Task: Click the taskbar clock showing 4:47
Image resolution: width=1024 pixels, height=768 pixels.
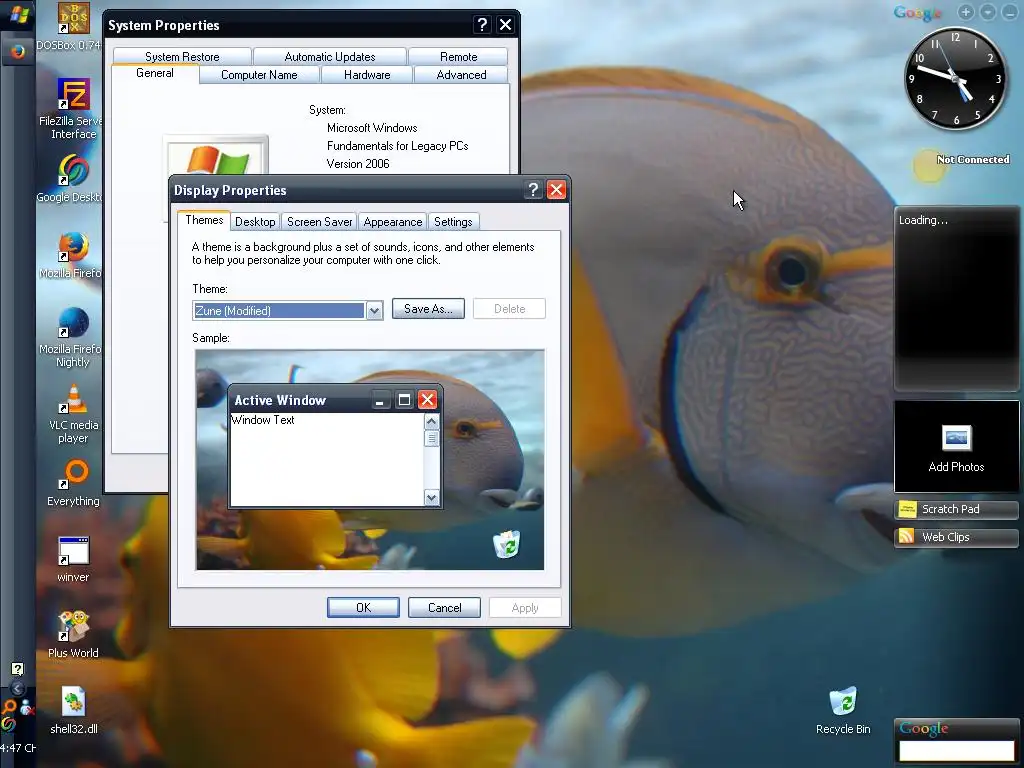Action: 18,748
